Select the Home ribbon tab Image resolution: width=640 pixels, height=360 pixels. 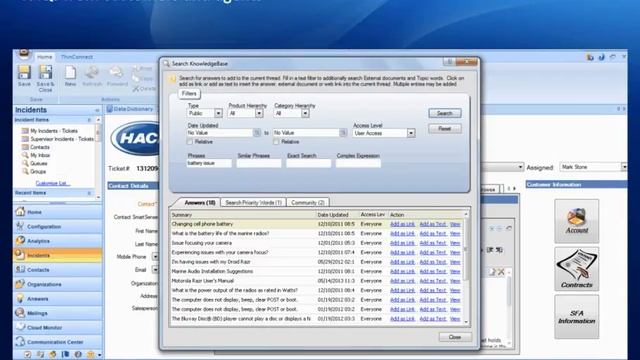click(44, 57)
